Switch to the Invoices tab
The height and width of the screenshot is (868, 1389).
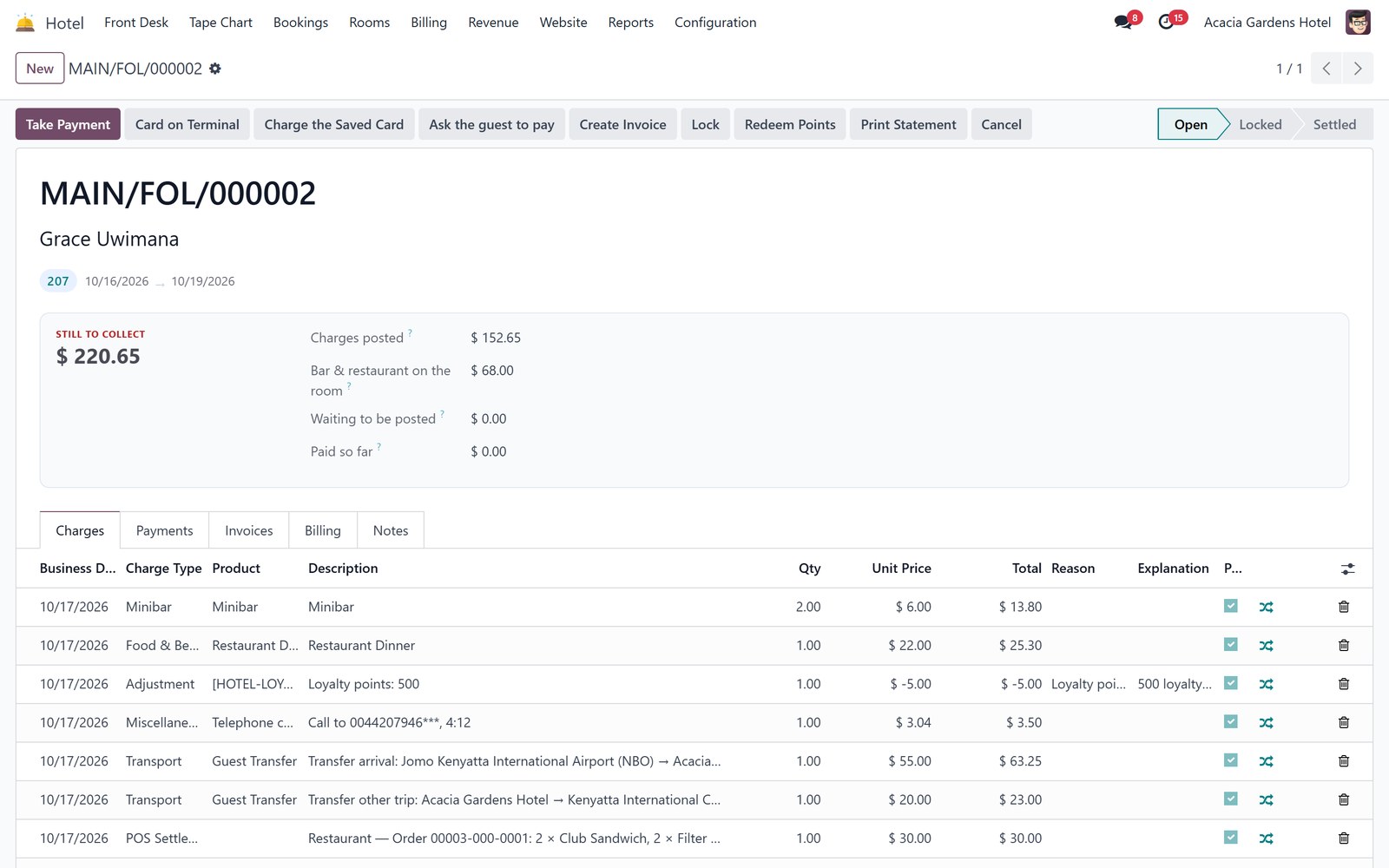pos(249,530)
